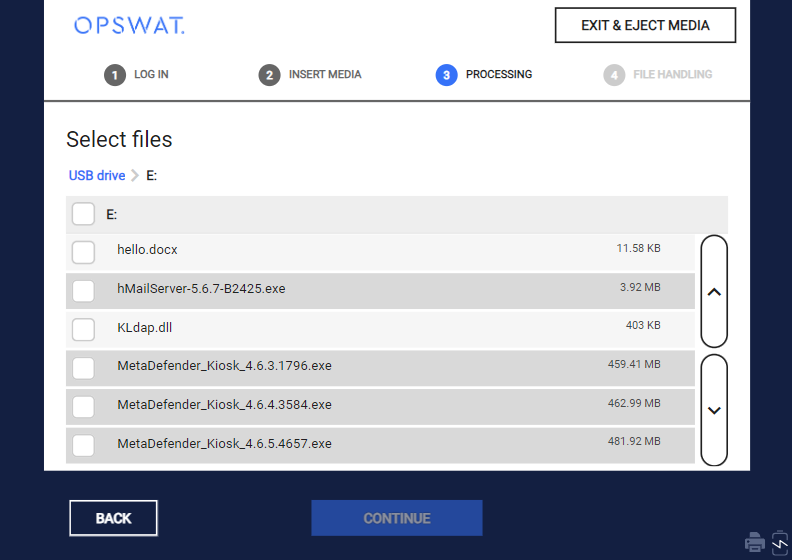Click the MetaDefender_Kiosk_4.6.3.1796.exe file name
792x560 pixels.
point(224,366)
